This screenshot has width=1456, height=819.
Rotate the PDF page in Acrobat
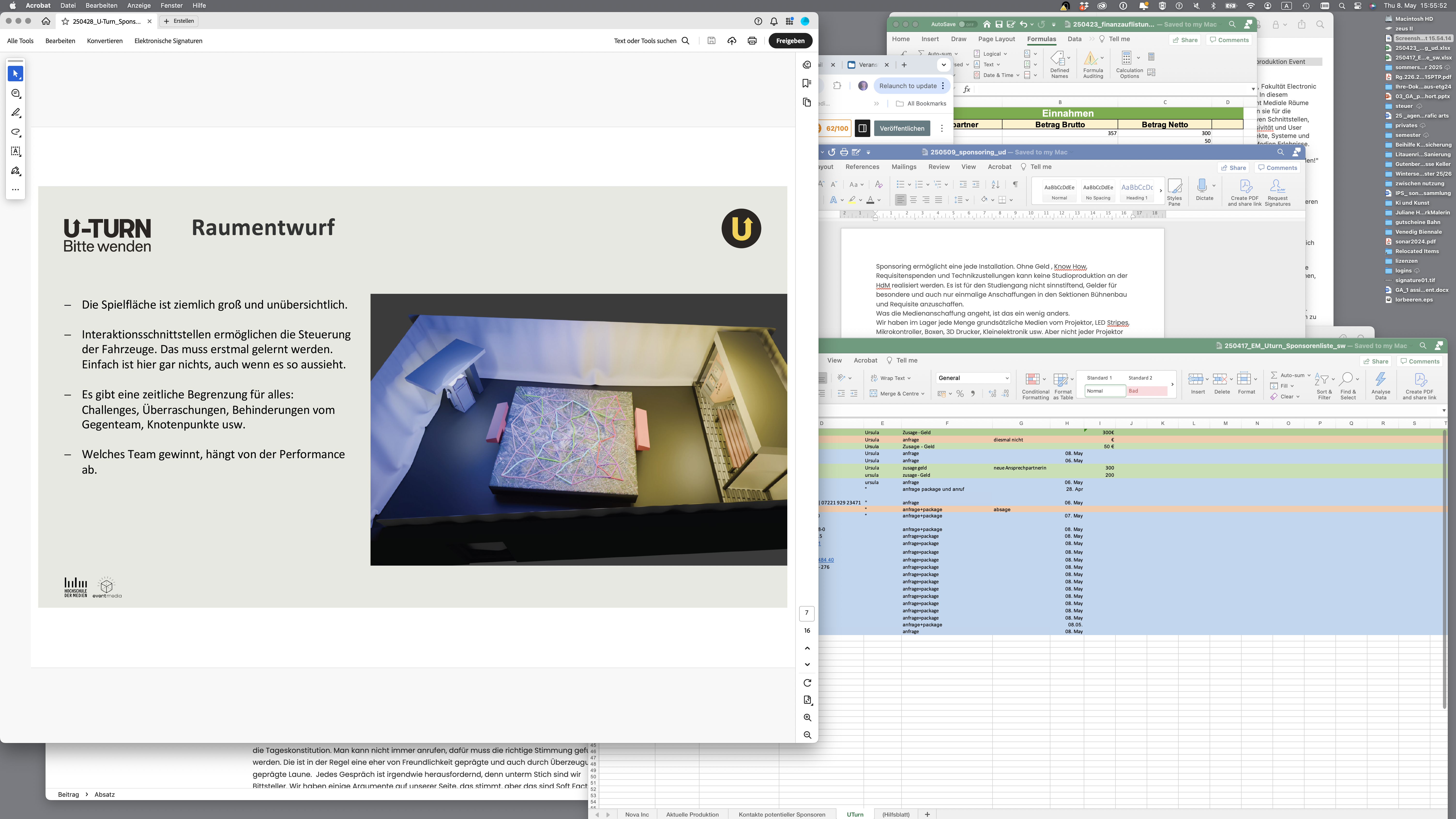[807, 683]
